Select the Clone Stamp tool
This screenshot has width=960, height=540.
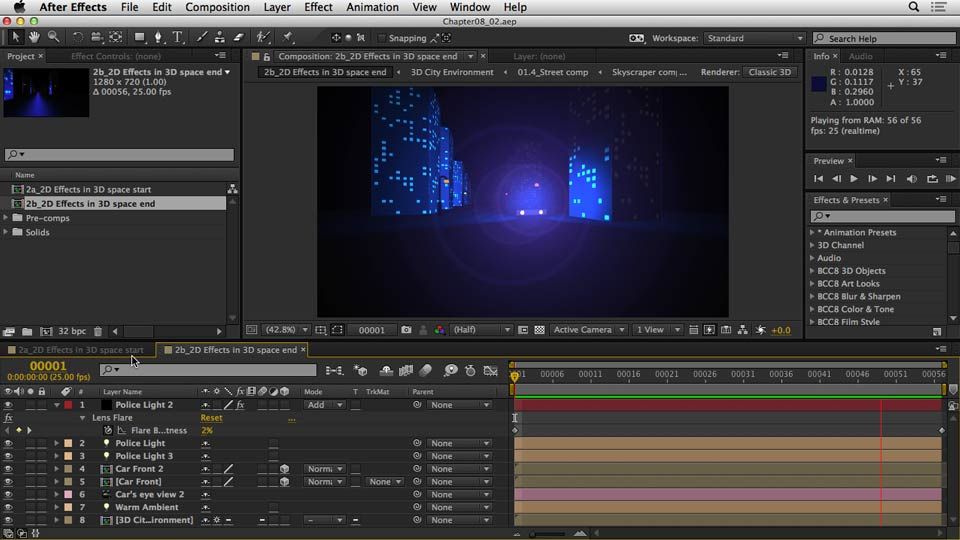click(x=219, y=38)
